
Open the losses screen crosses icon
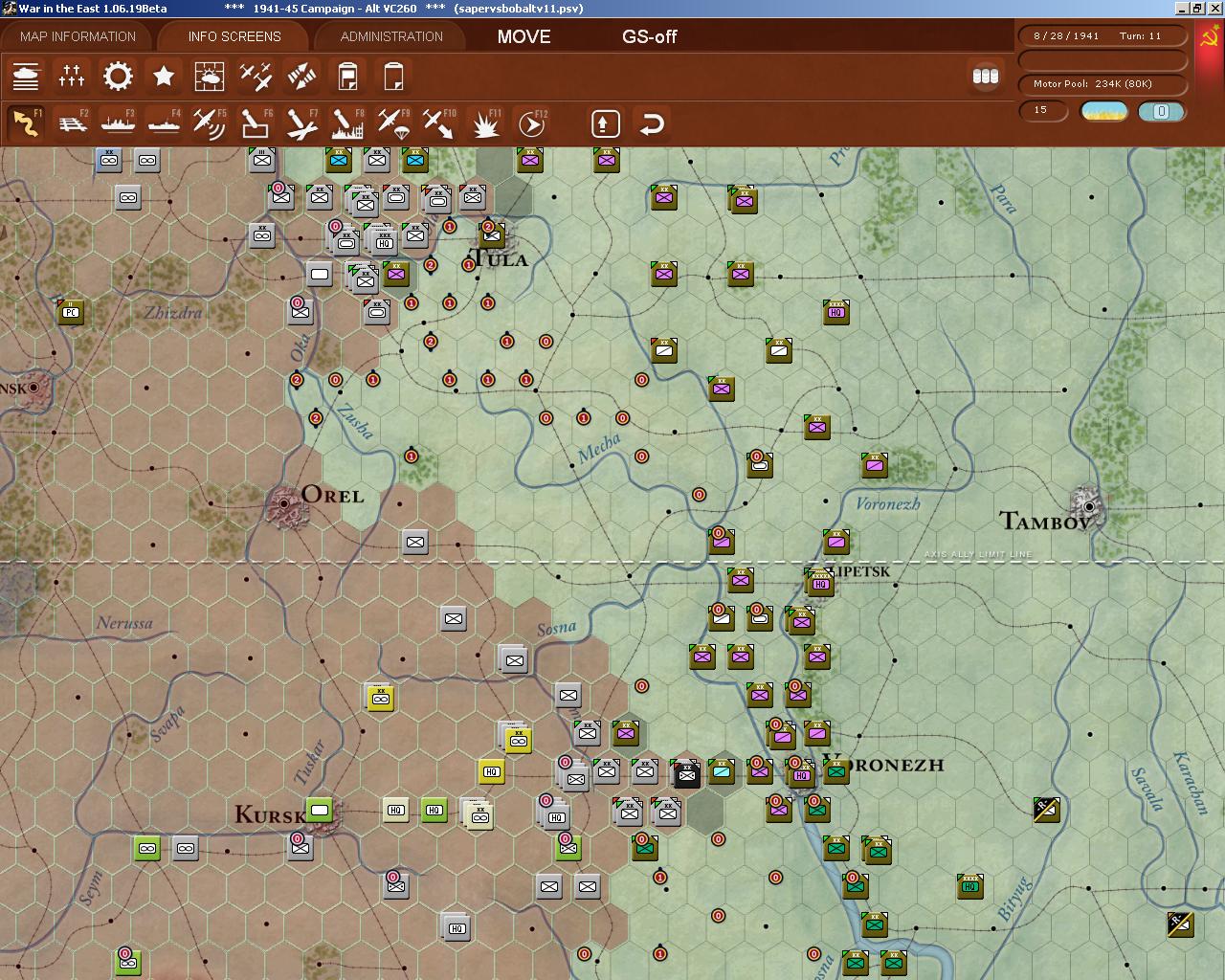pos(72,76)
